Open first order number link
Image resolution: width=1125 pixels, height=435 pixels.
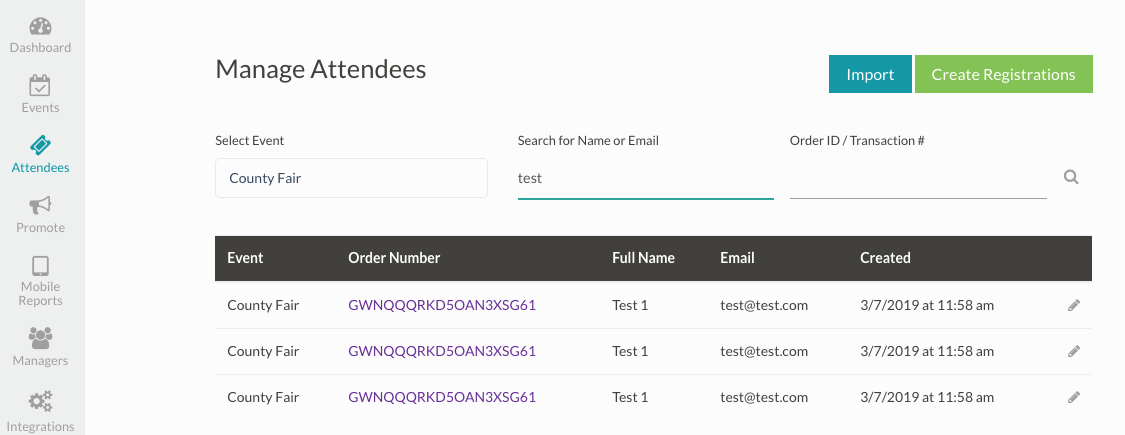[442, 305]
